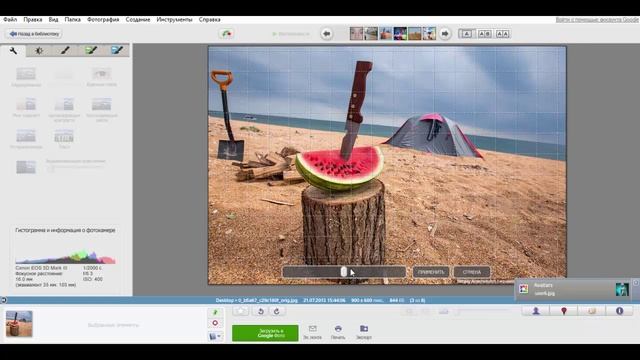This screenshot has width=640, height=360.
Task: Open the second filmstrip thumbnail
Action: pos(371,33)
